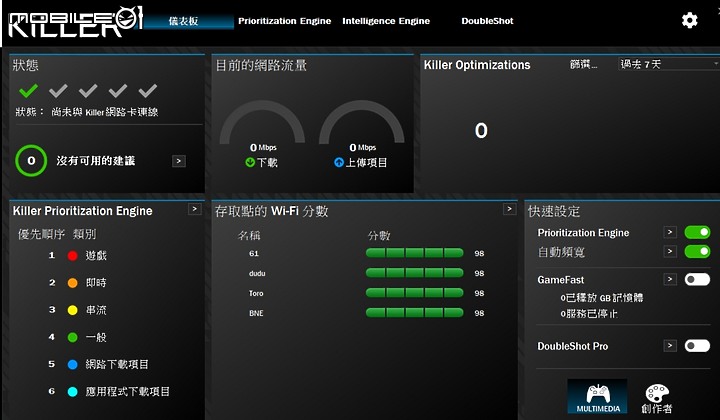Click the 應用程式下載項目 category label
This screenshot has width=720, height=420.
[x=128, y=392]
